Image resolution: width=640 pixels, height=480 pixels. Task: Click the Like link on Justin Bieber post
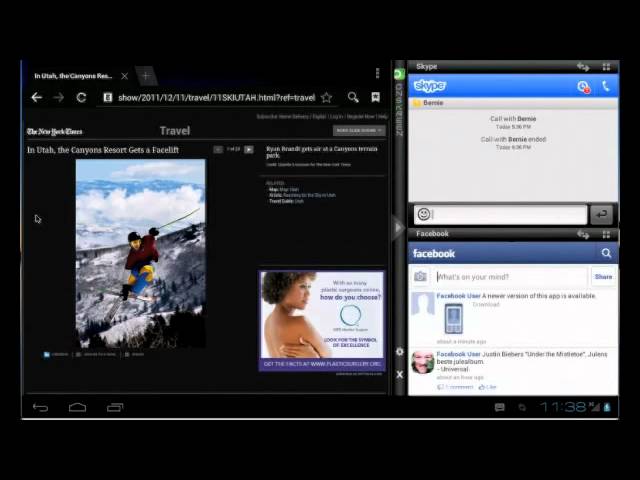(x=487, y=387)
